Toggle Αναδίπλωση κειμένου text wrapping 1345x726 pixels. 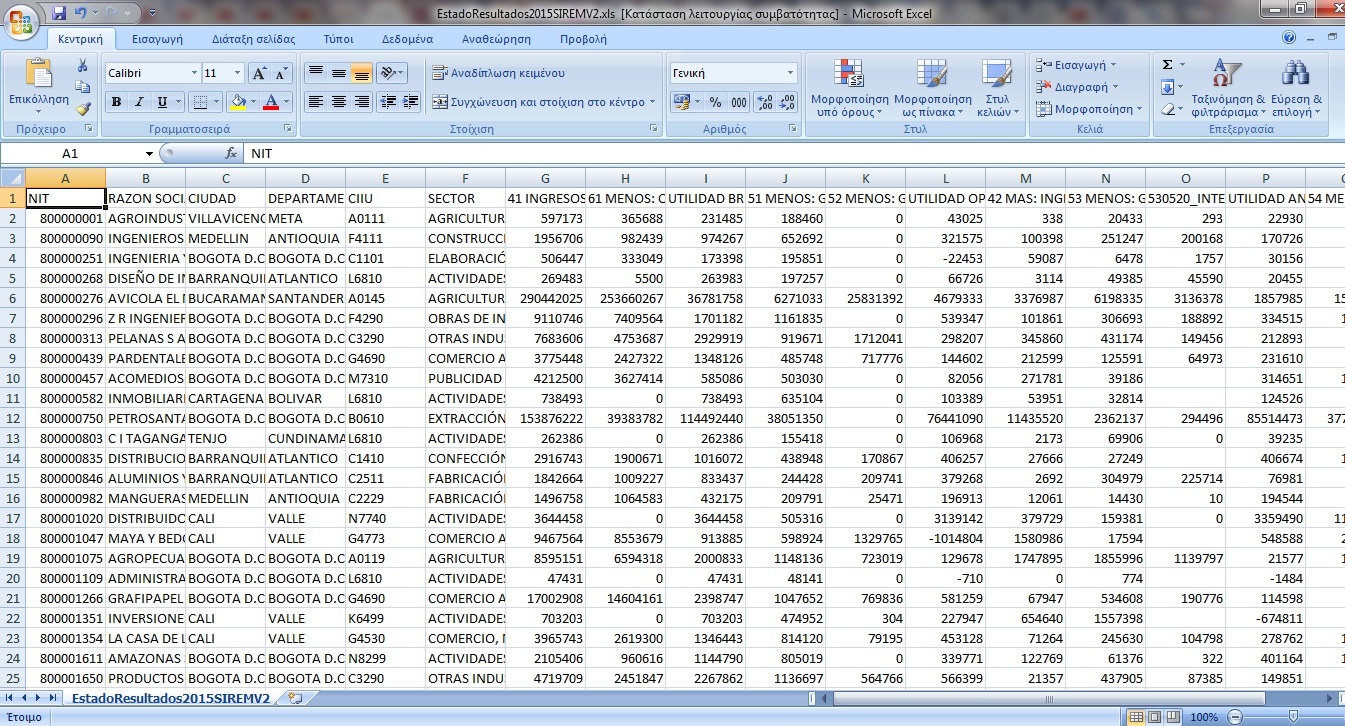(x=498, y=73)
